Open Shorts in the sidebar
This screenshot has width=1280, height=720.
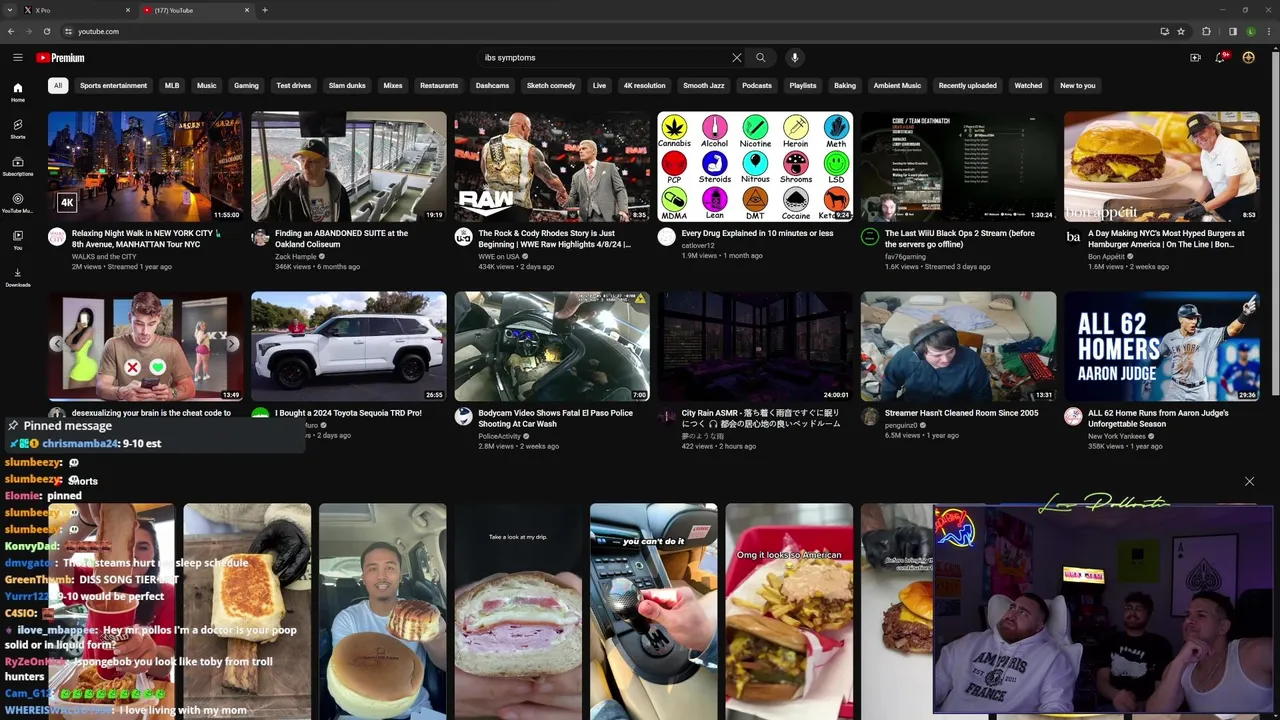[17, 129]
